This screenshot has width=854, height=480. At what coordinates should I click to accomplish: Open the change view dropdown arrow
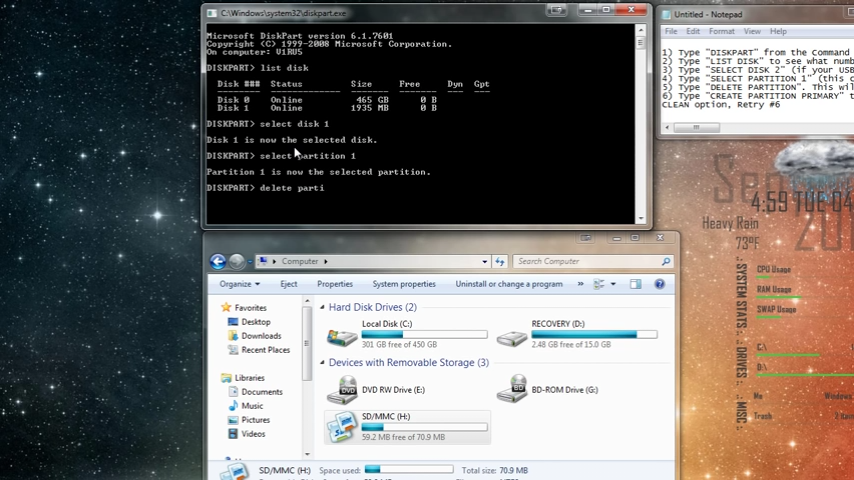tap(613, 284)
